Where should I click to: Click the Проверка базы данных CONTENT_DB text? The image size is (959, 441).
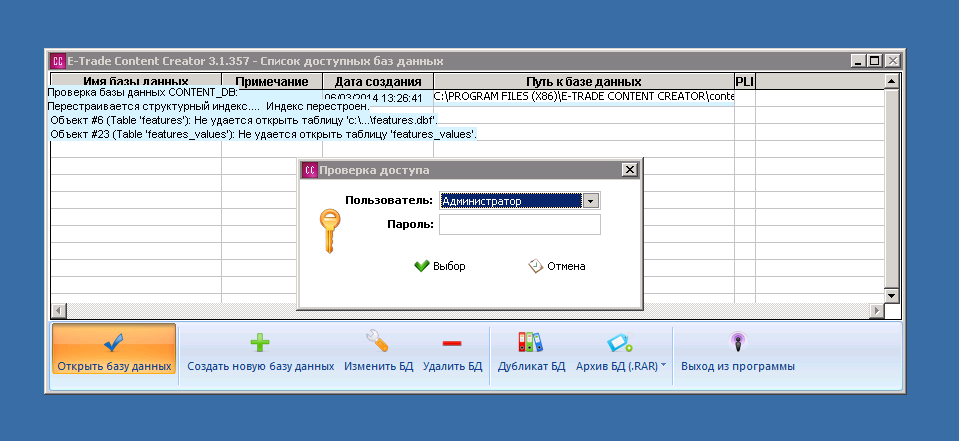tap(142, 92)
